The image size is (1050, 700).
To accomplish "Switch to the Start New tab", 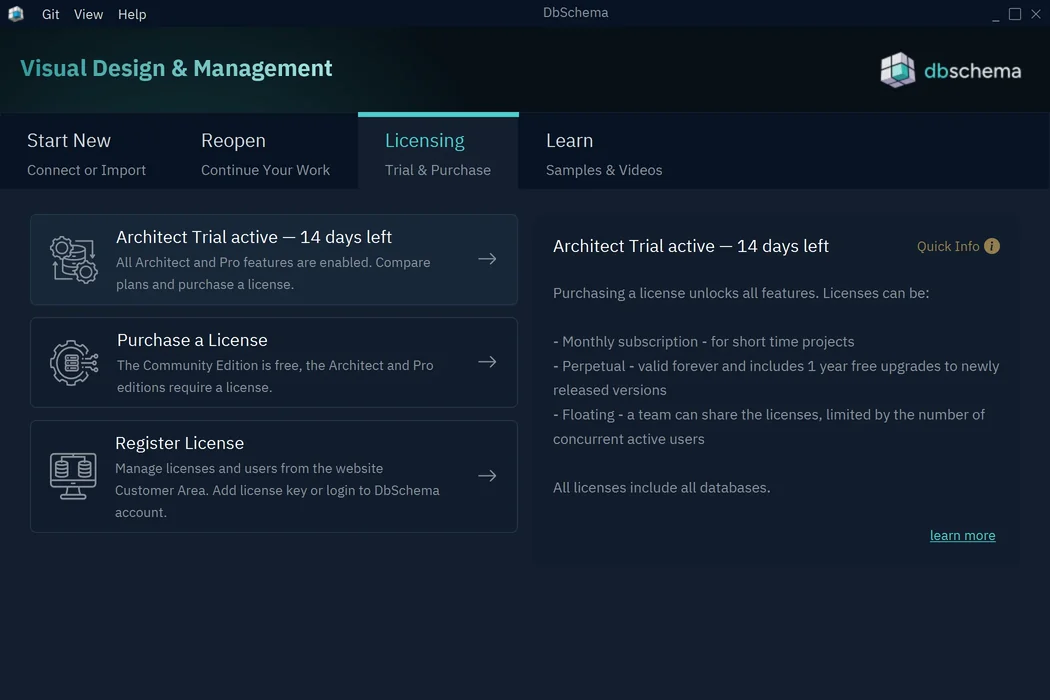I will 86,153.
